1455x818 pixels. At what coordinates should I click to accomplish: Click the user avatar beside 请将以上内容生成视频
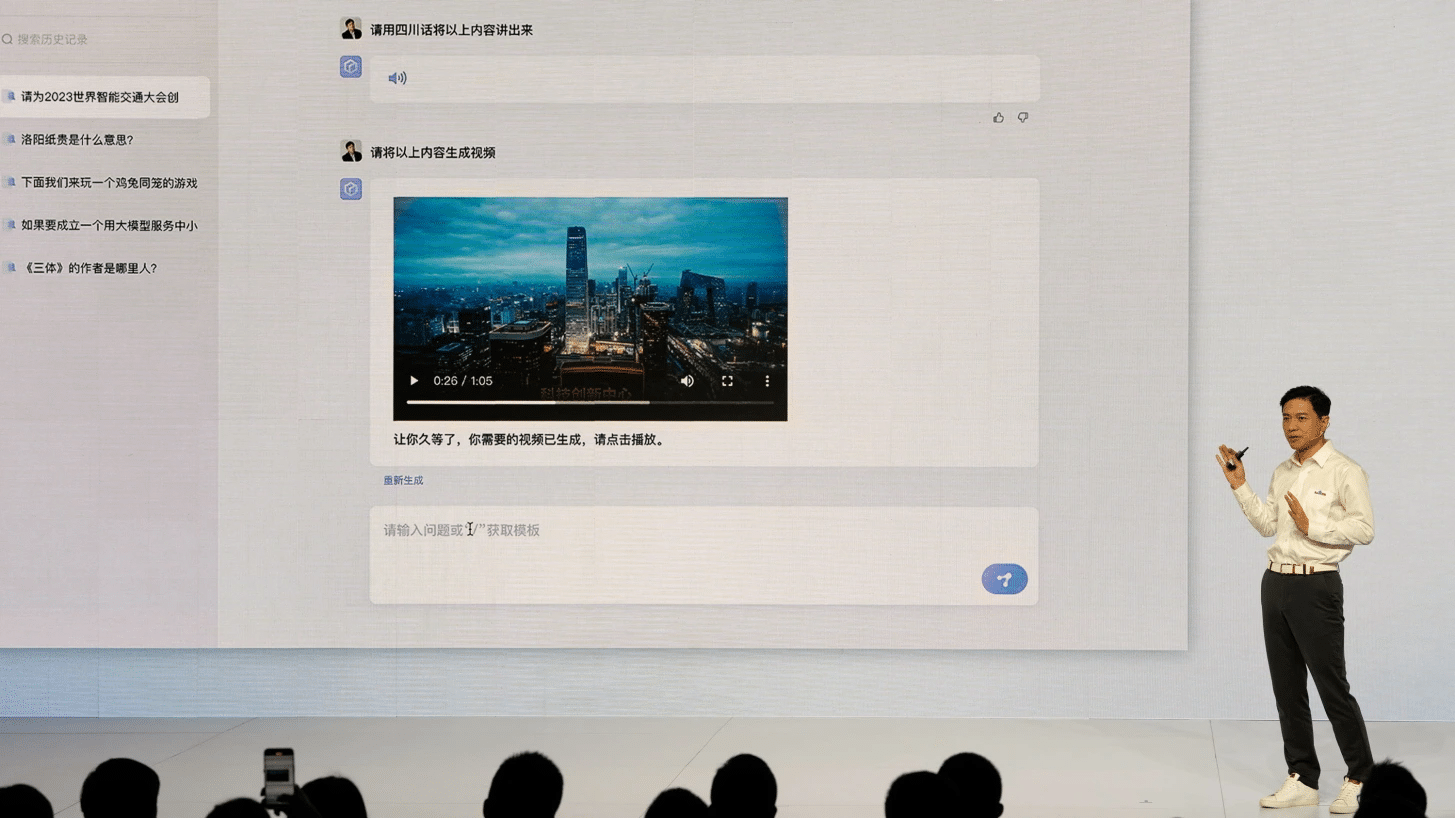pyautogui.click(x=351, y=152)
